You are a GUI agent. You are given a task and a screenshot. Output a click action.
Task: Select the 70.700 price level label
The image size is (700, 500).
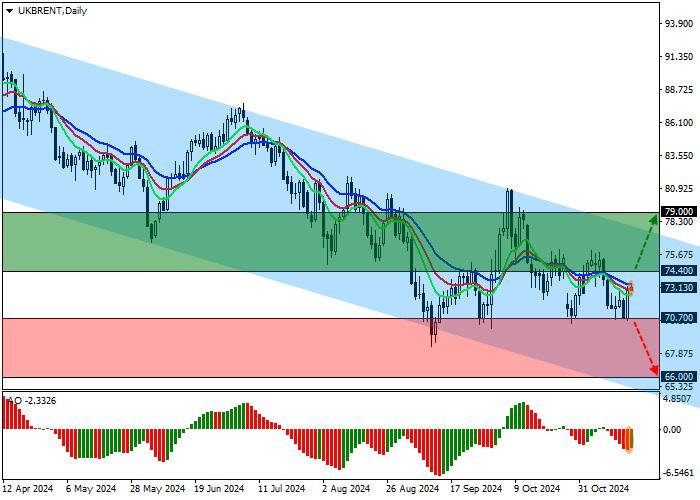[679, 318]
